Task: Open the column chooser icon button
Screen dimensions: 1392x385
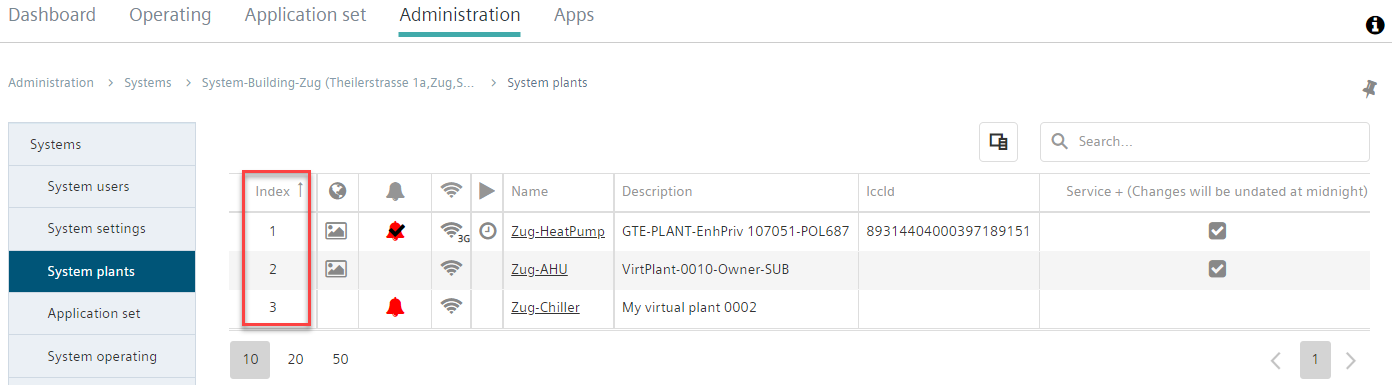Action: 998,142
